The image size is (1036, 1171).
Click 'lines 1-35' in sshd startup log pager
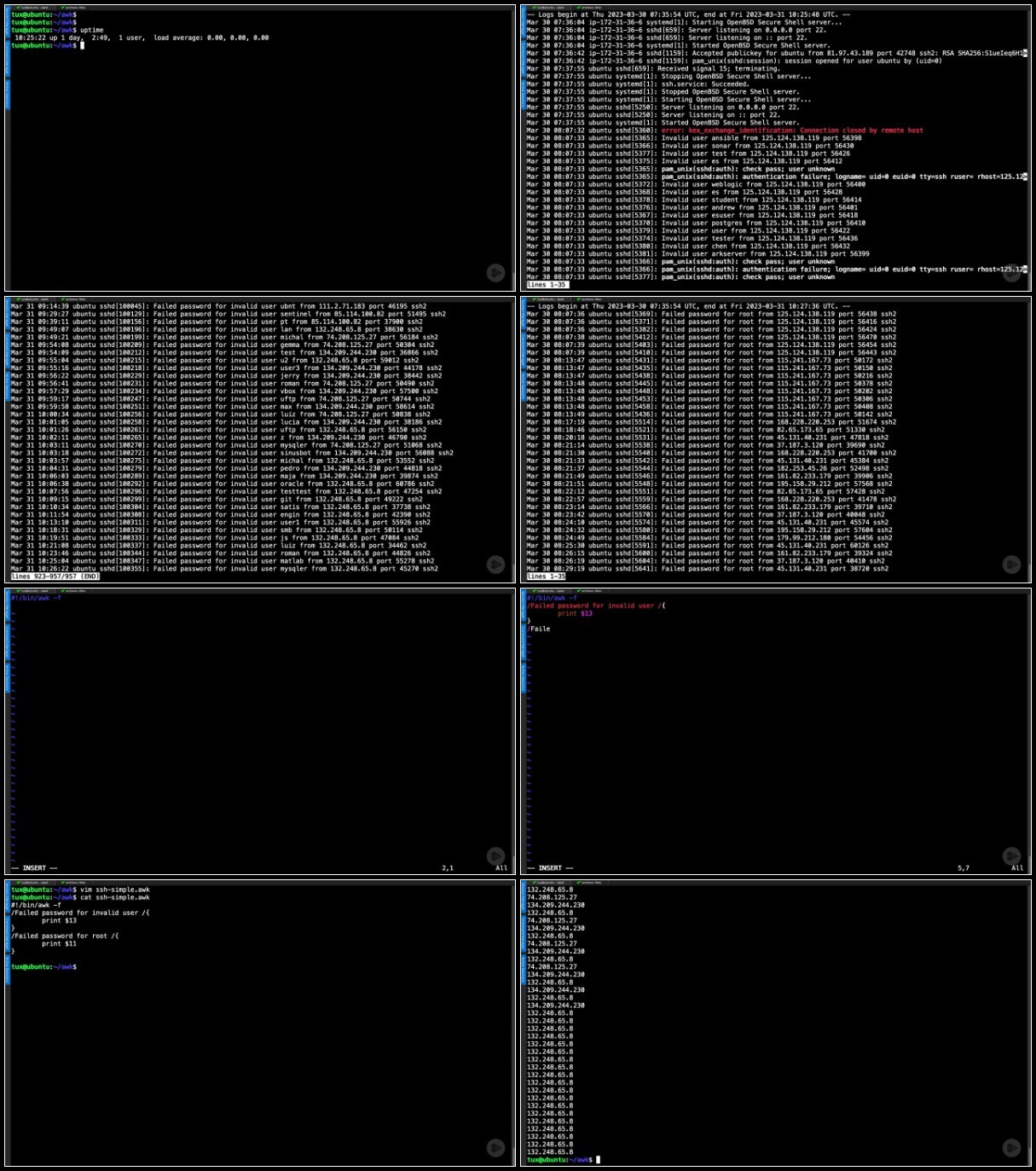546,285
